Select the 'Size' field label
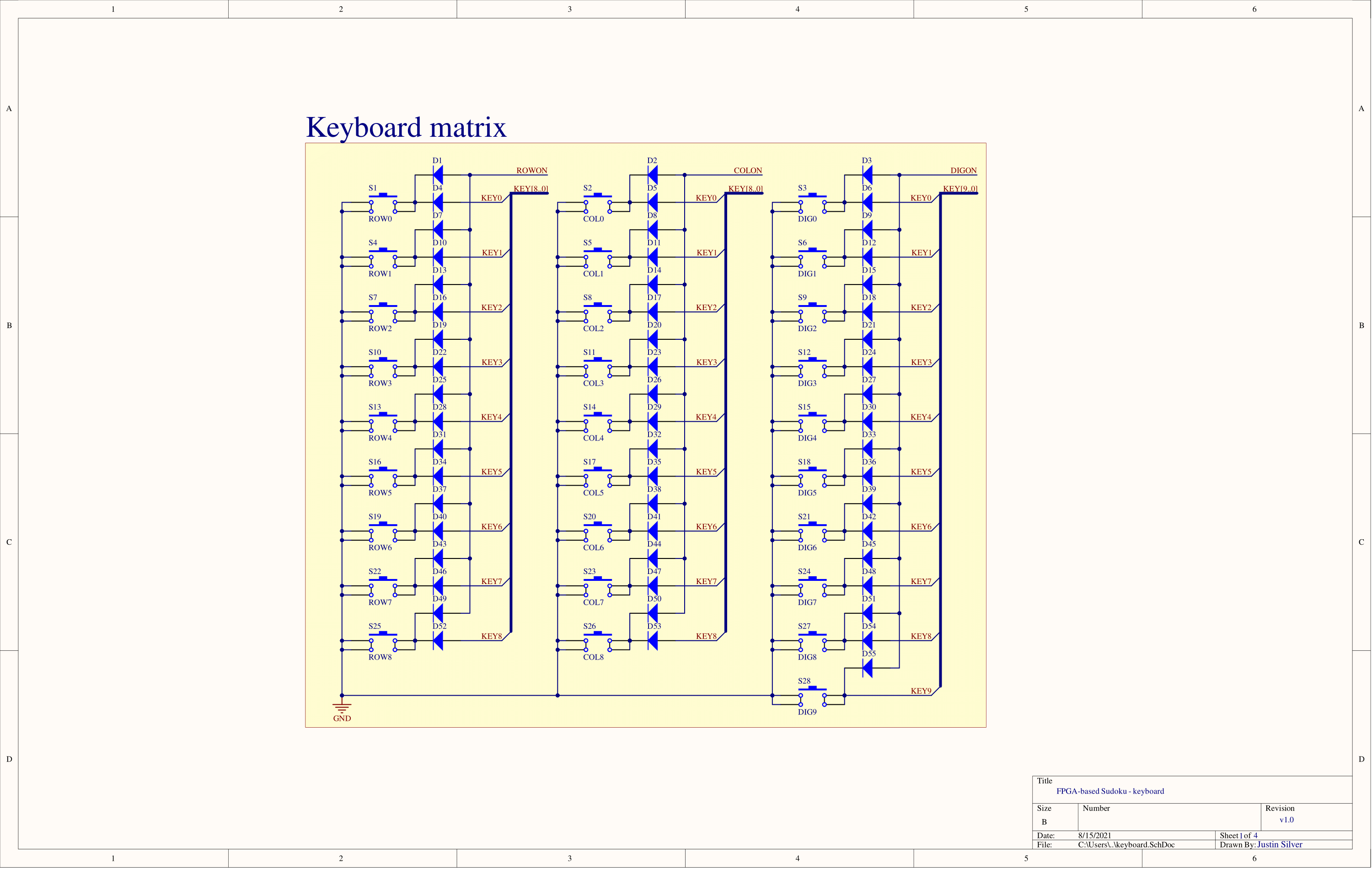The width and height of the screenshot is (1372, 869). [x=1044, y=808]
